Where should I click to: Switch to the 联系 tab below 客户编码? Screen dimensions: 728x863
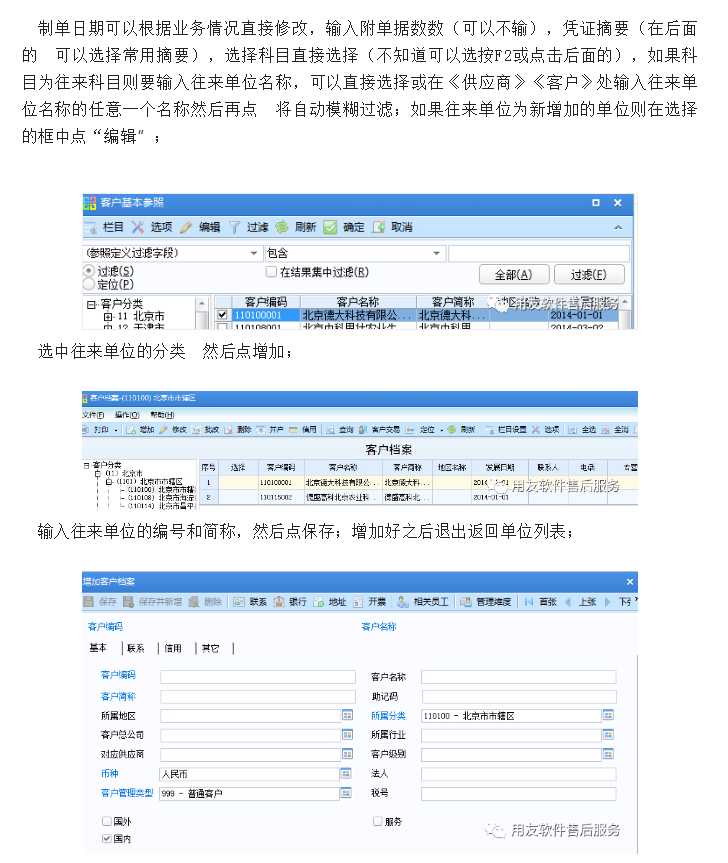[135, 648]
